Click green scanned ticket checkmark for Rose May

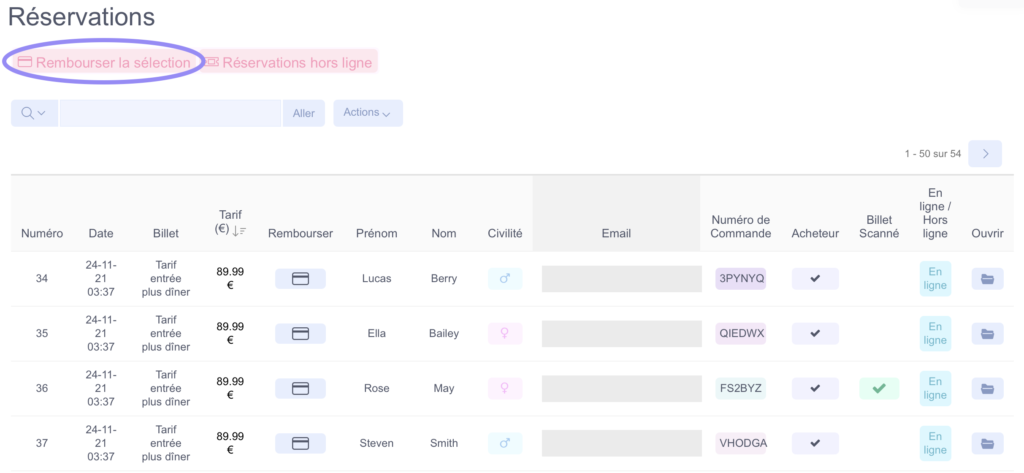click(879, 389)
